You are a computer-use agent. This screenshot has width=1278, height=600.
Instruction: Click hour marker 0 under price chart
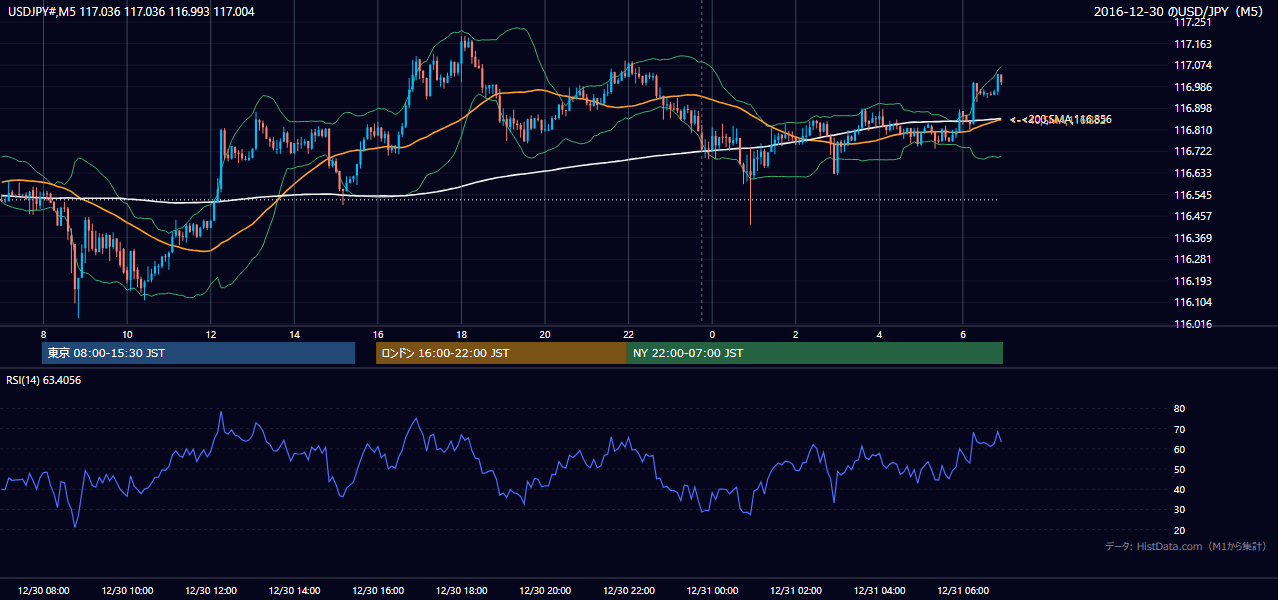712,334
